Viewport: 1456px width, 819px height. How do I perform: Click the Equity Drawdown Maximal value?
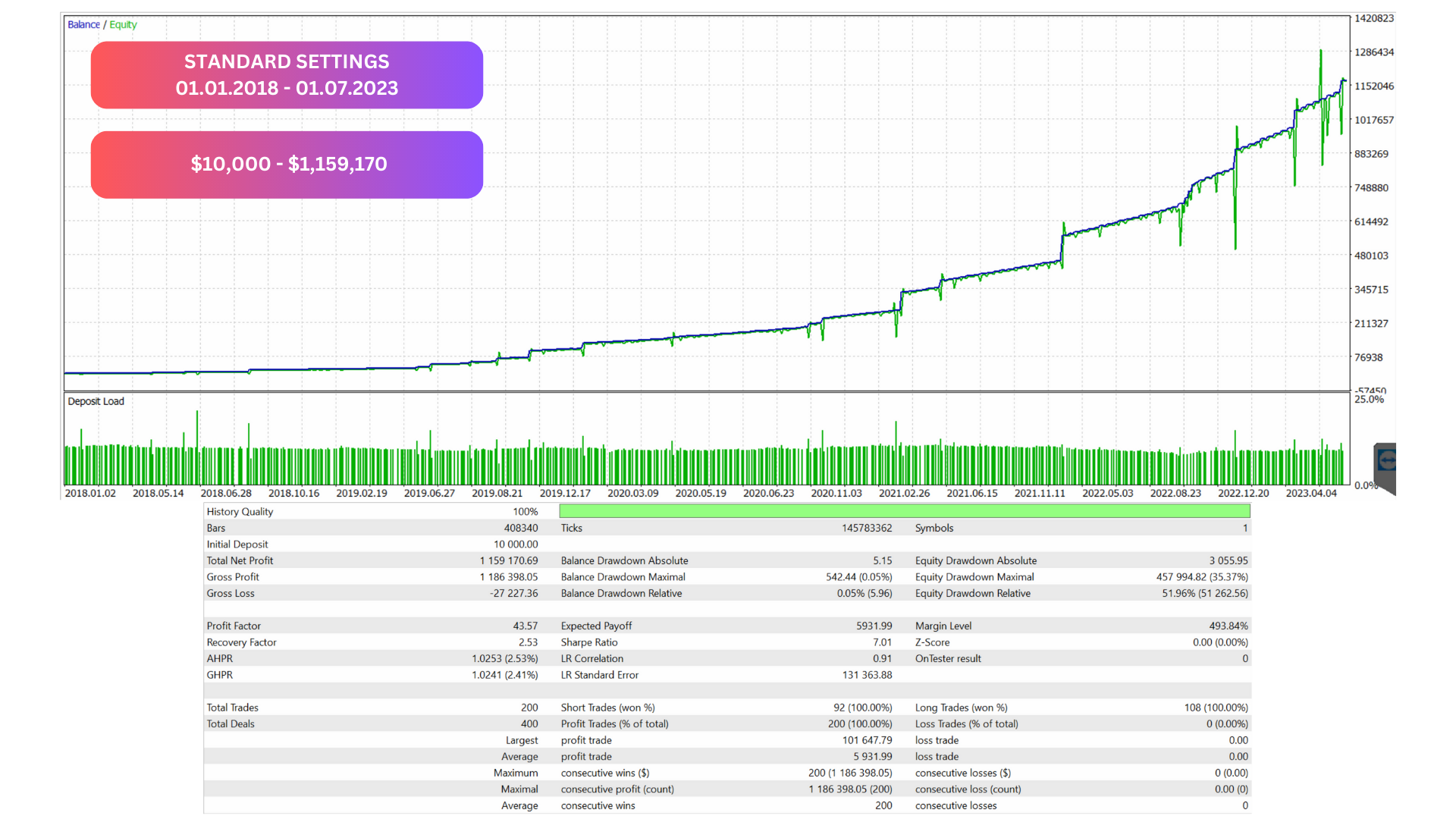pyautogui.click(x=1201, y=577)
